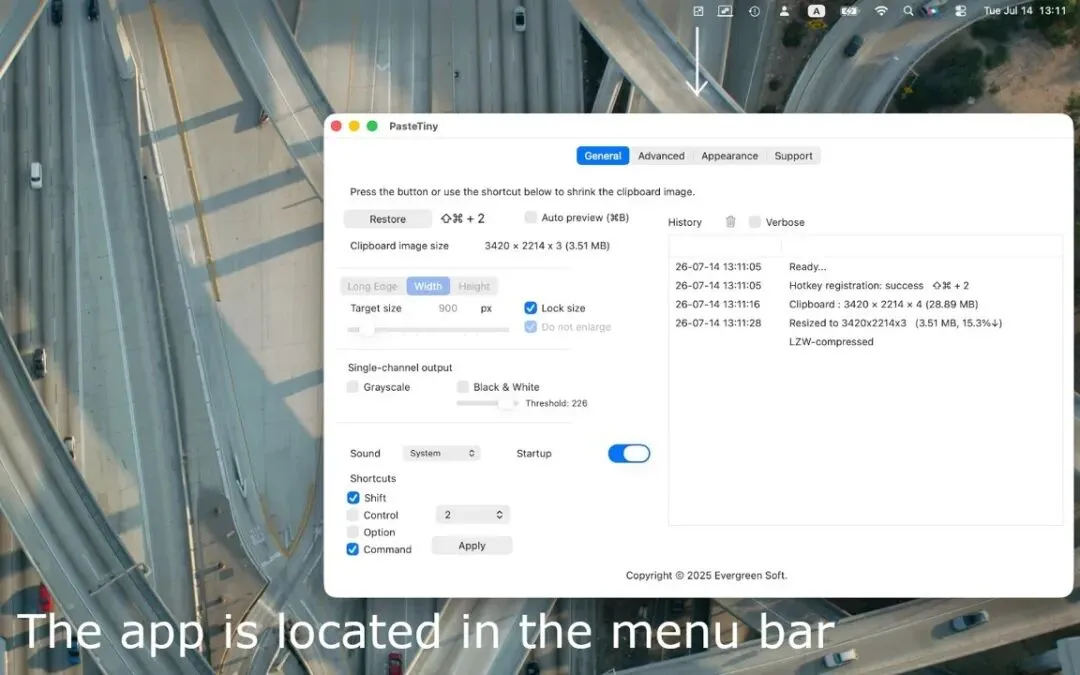The width and height of the screenshot is (1080, 675).
Task: Uncheck the Command modifier
Action: 353,549
